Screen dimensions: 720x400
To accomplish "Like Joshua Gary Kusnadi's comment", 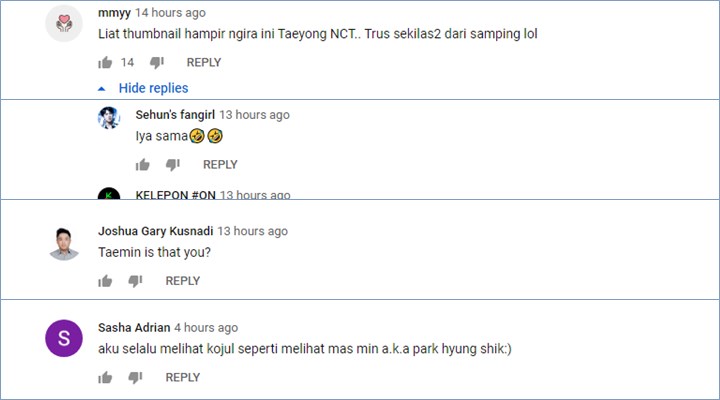I will (x=105, y=281).
